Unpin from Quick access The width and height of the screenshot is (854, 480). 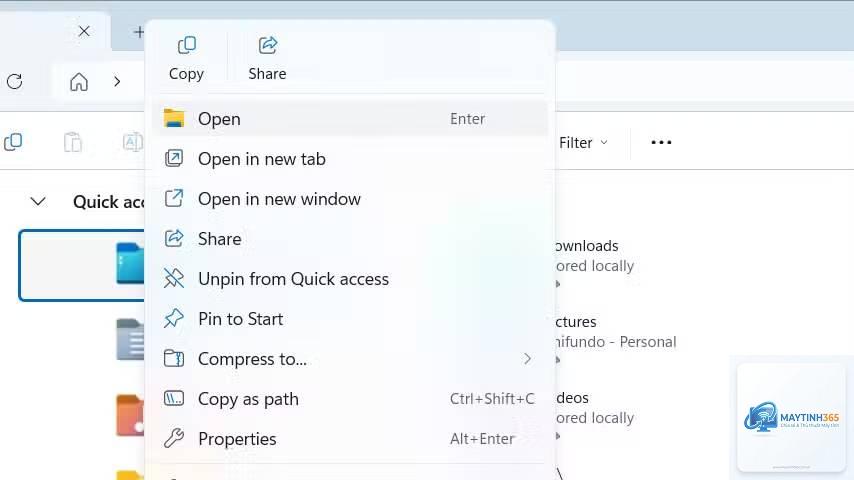pyautogui.click(x=350, y=279)
